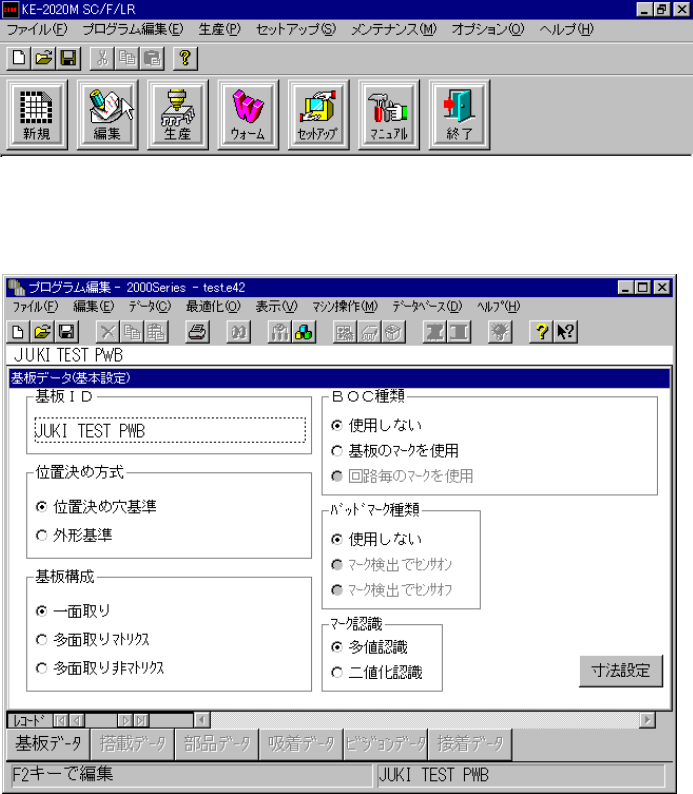
Task: Click the lightbulb icon in editor toolbar
Action: 500,332
